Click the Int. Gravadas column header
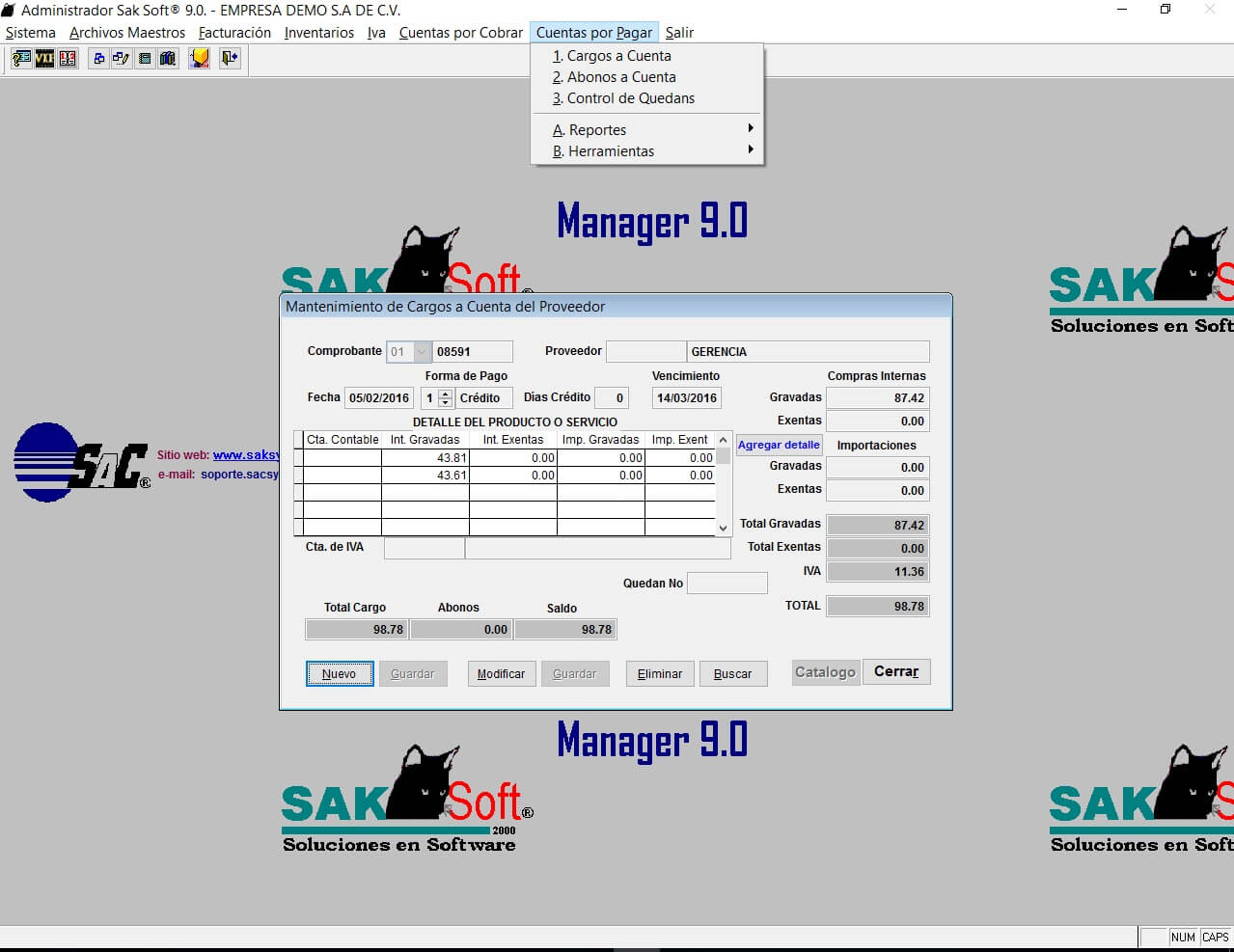This screenshot has height=952, width=1234. pyautogui.click(x=425, y=440)
